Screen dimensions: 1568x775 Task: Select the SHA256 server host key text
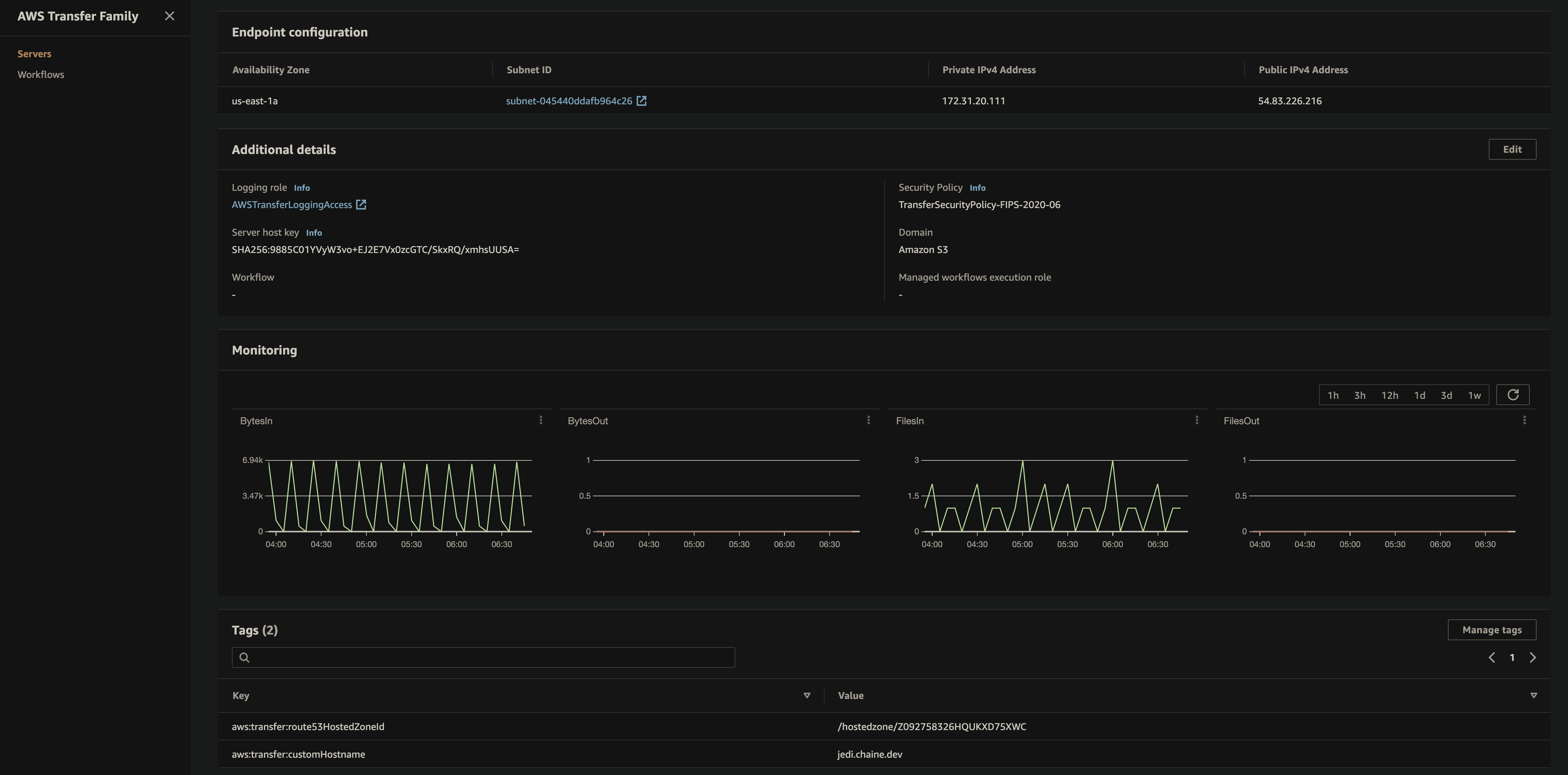pos(376,250)
